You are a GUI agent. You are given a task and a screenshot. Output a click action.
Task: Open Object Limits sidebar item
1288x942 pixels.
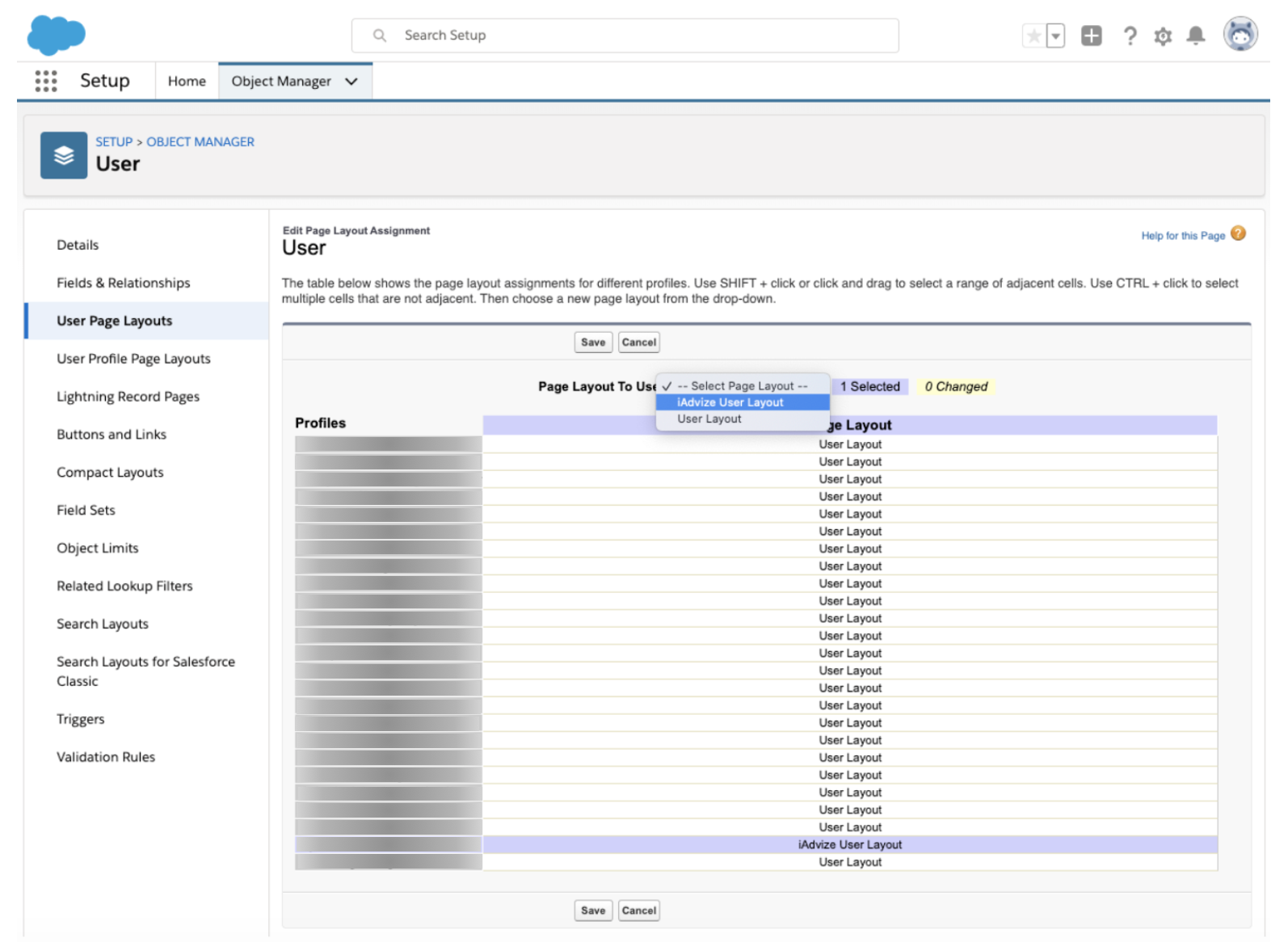pyautogui.click(x=98, y=549)
